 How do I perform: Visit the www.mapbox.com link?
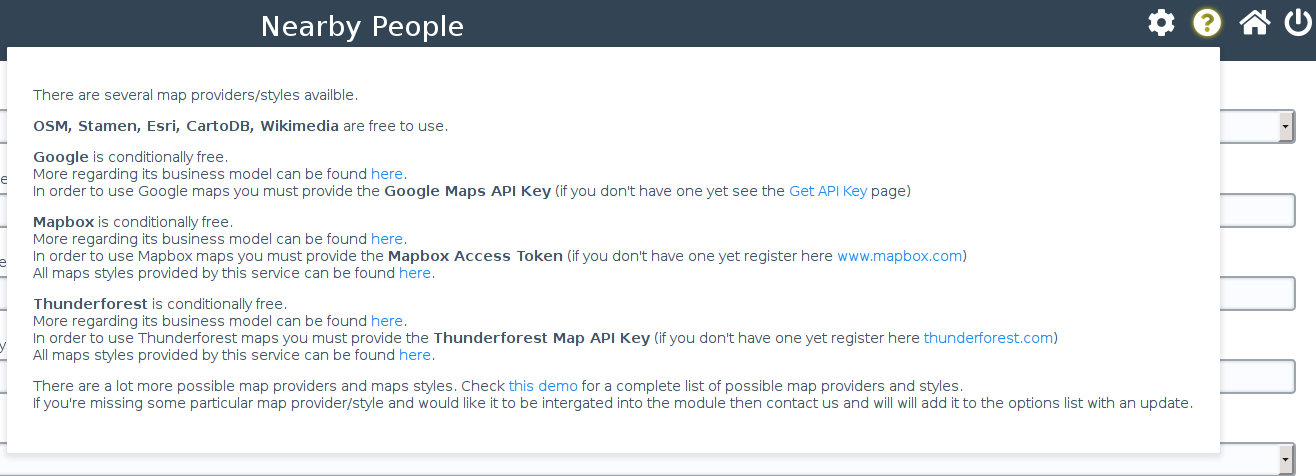point(899,256)
